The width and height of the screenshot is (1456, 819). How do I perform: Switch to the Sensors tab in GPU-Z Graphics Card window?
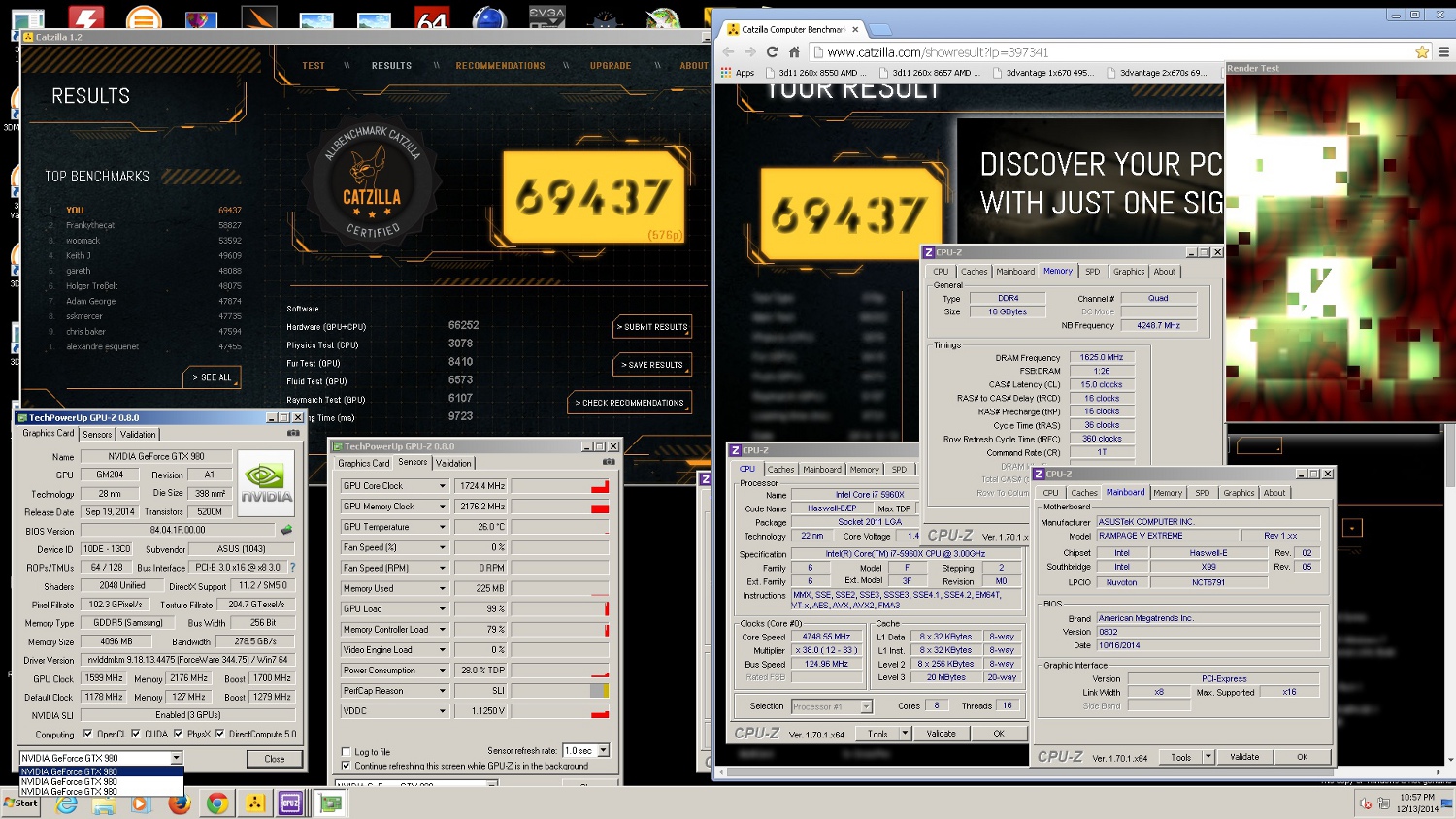[97, 435]
